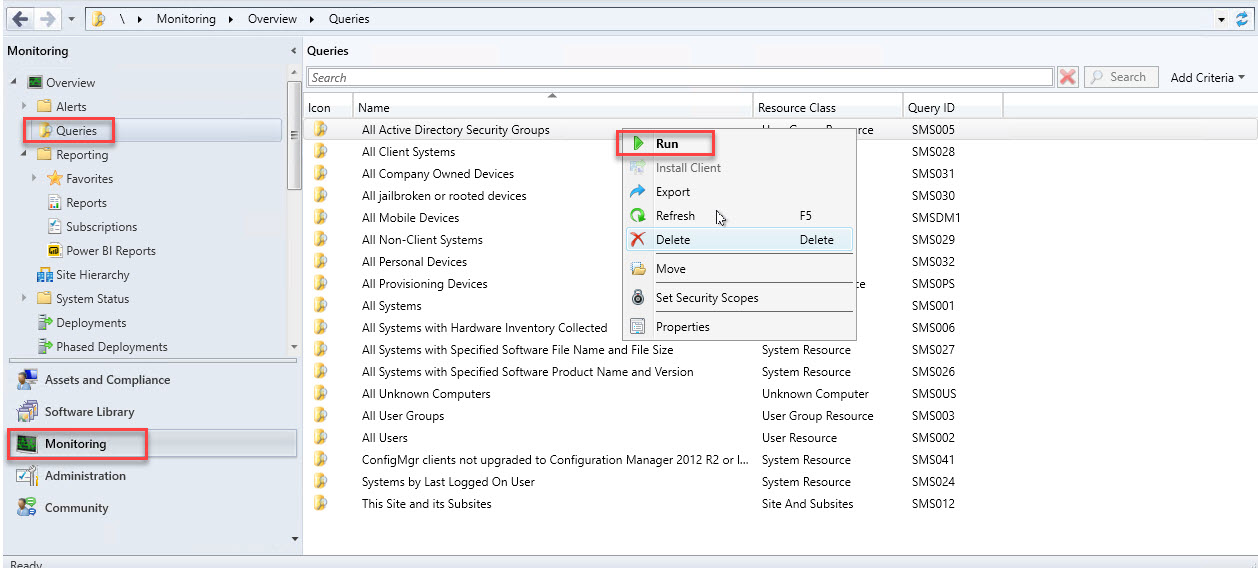Collapse the Reporting tree node

tap(24, 155)
